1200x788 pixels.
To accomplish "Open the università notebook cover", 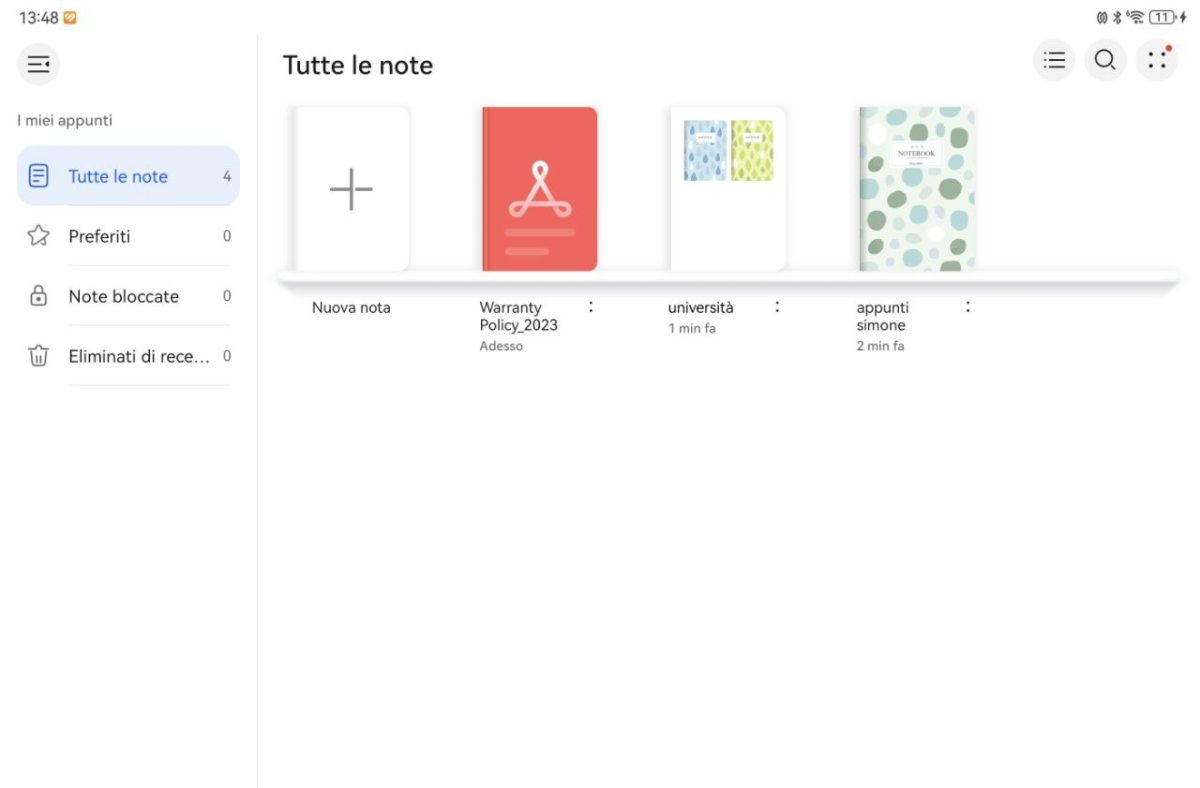I will click(x=728, y=189).
